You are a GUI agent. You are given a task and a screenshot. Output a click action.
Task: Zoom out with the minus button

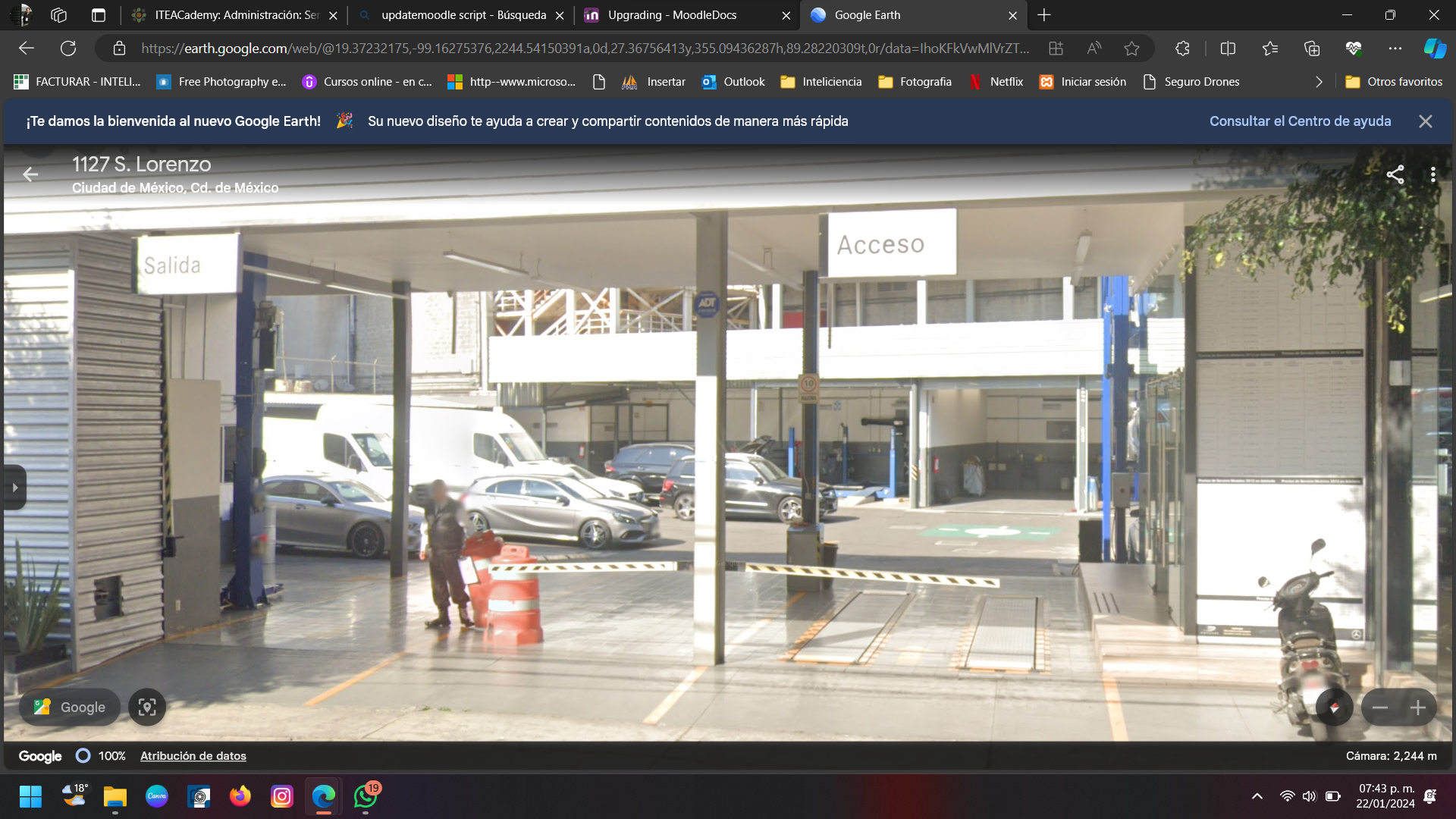click(x=1380, y=708)
